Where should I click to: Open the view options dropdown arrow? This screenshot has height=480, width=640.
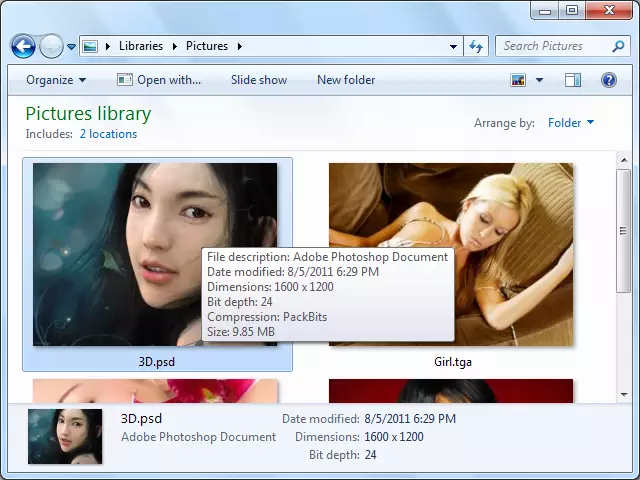click(x=539, y=80)
